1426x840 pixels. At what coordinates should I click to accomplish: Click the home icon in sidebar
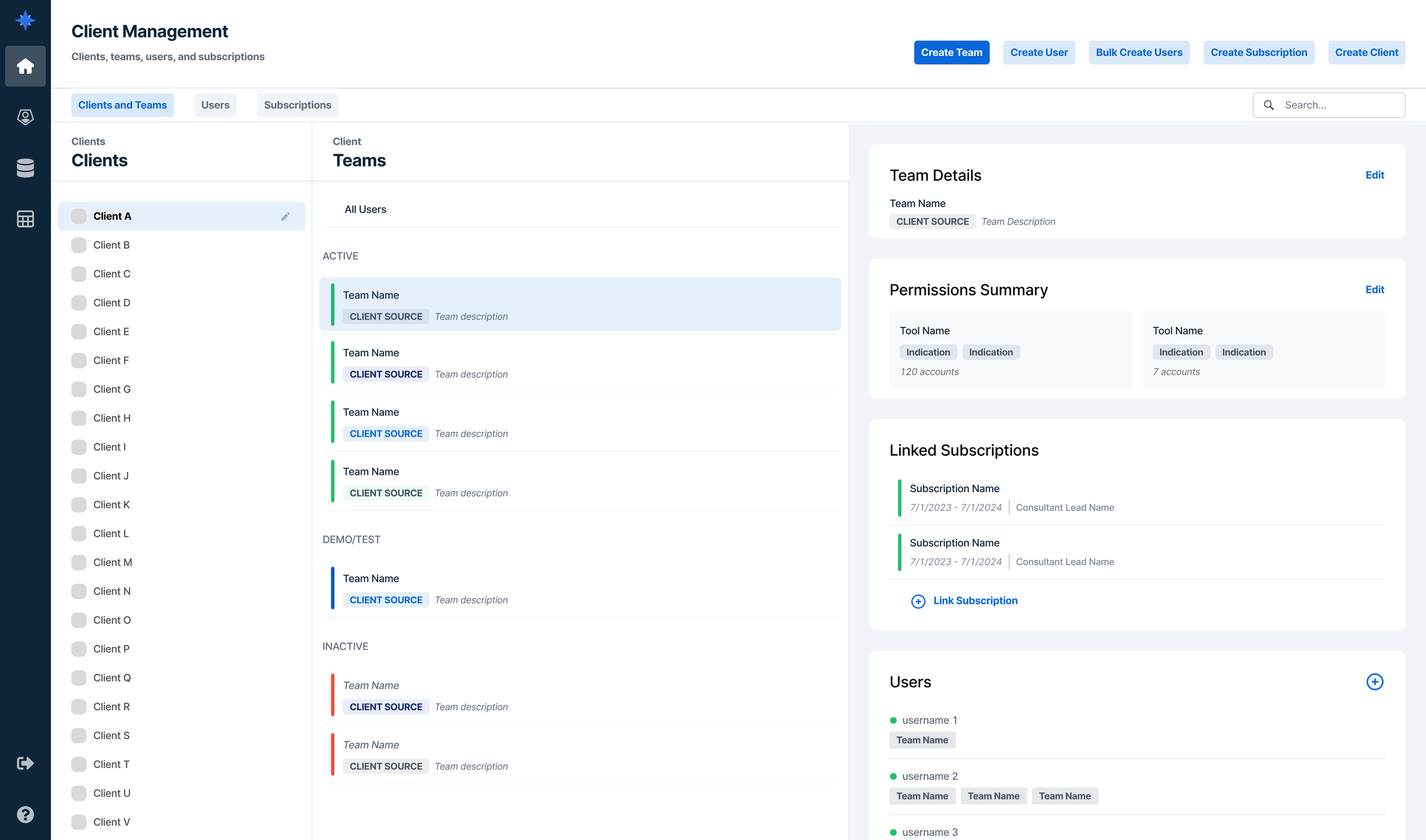pyautogui.click(x=25, y=66)
